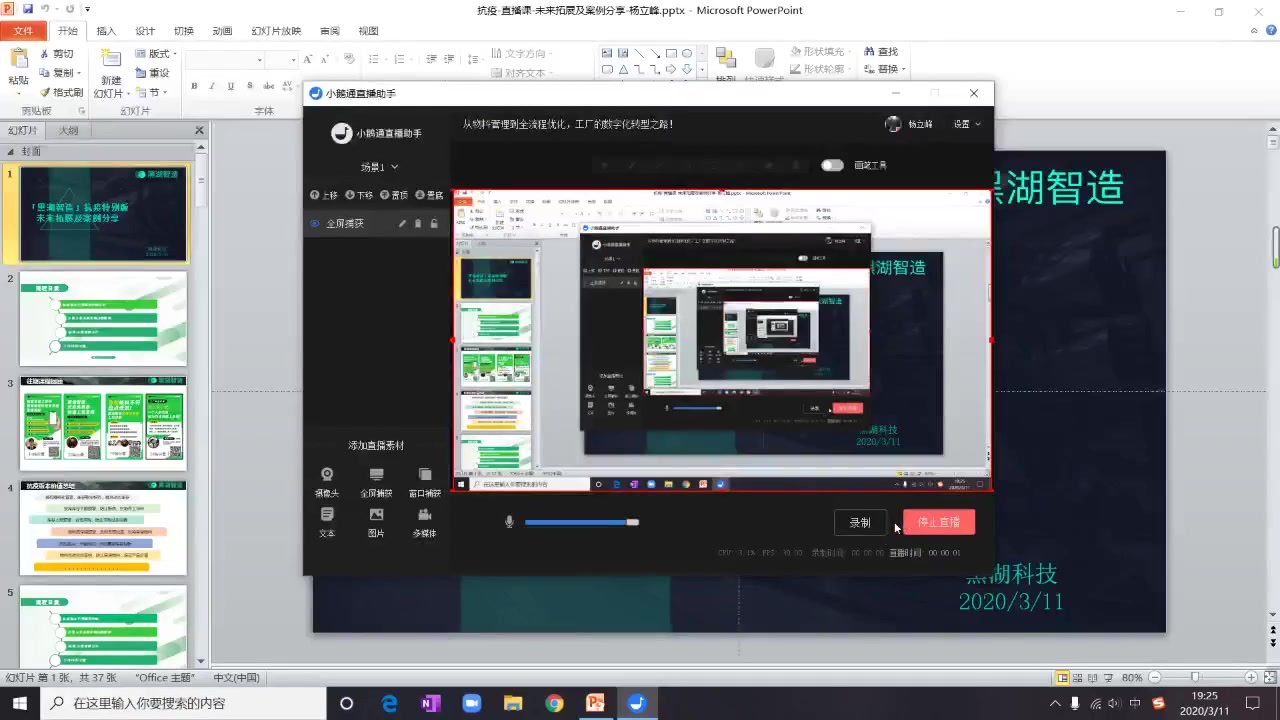
Task: Open the layout (版式) dropdown
Action: point(156,54)
